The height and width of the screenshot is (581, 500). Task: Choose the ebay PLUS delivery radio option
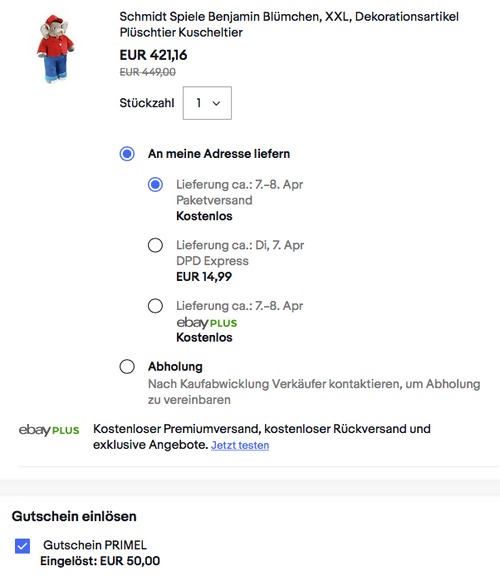[x=155, y=306]
